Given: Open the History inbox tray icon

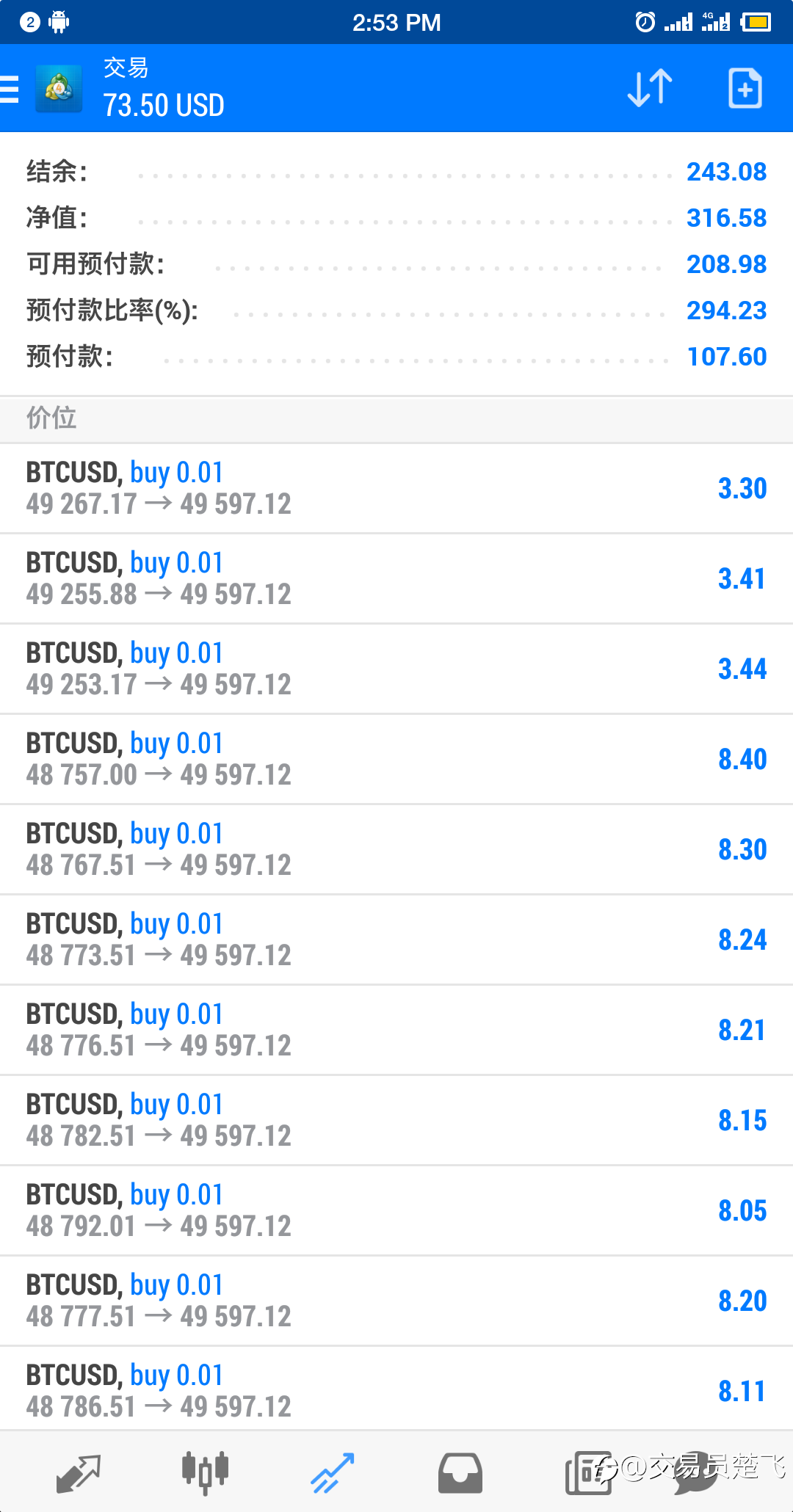Looking at the screenshot, I should 460,1472.
